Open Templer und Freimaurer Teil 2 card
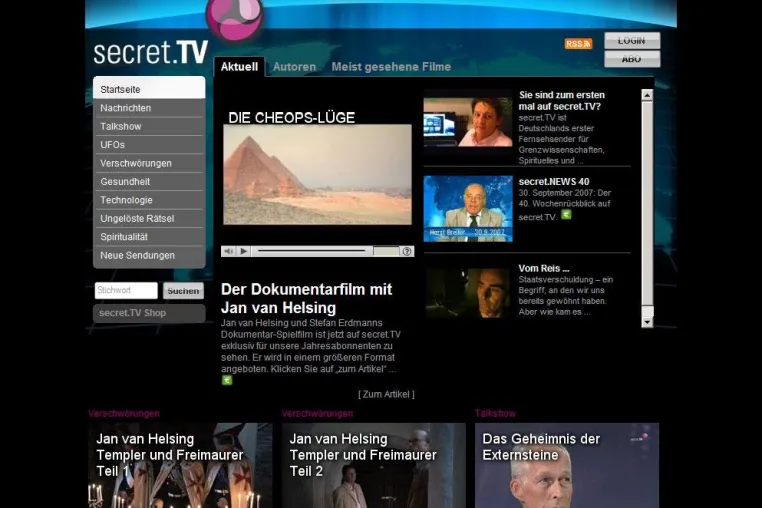Viewport: 762px width, 508px height. point(373,465)
